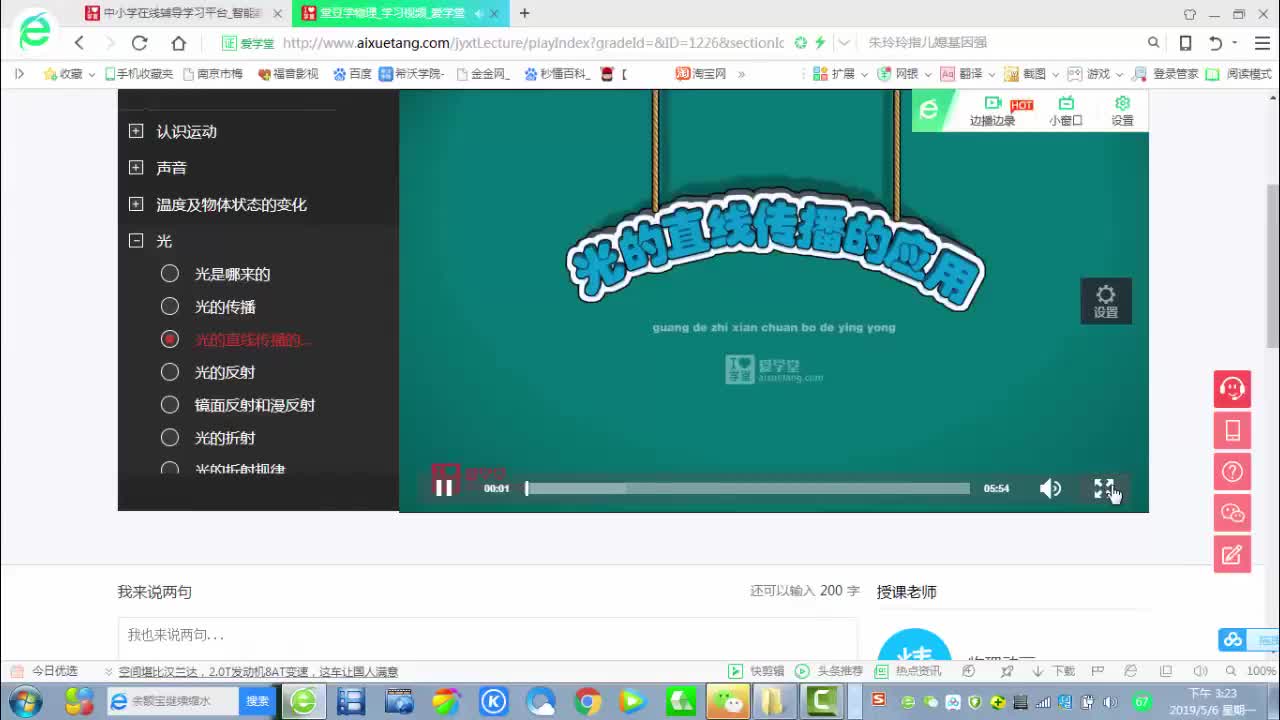Image resolution: width=1280 pixels, height=720 pixels.
Task: Open the customer service headset icon
Action: click(1232, 389)
